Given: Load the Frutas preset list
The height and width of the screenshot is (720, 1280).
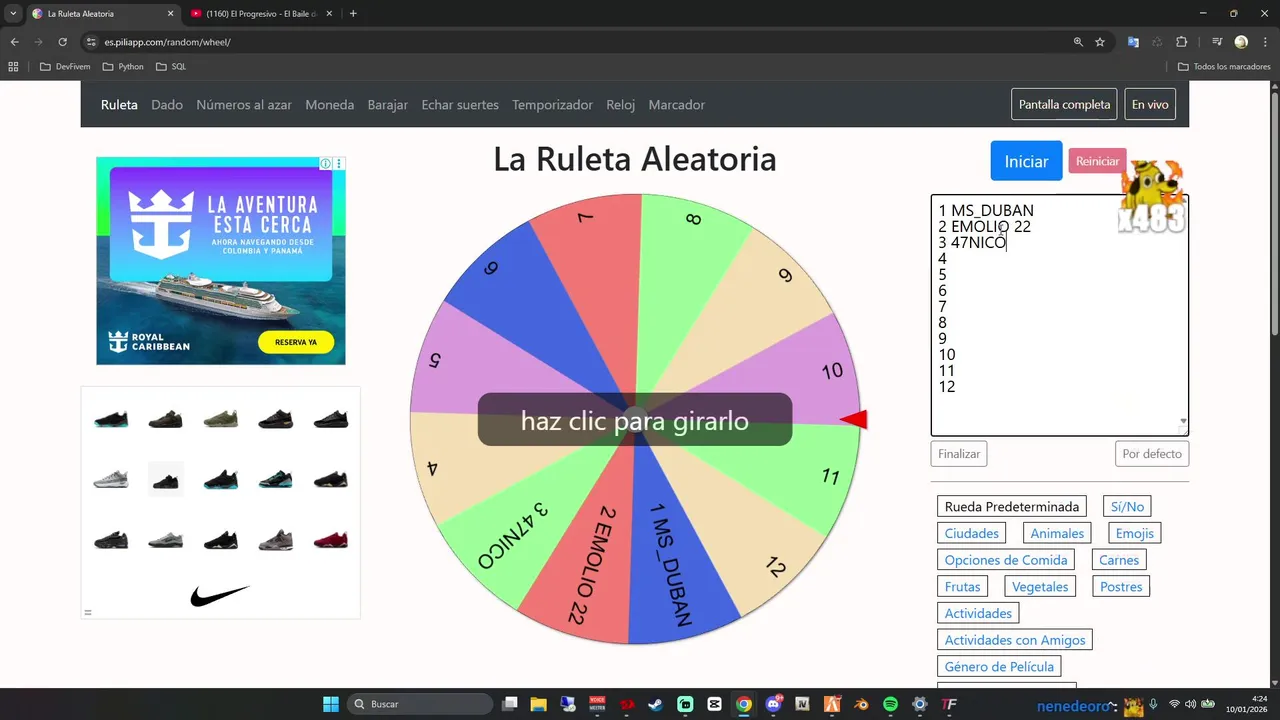Looking at the screenshot, I should 963,587.
